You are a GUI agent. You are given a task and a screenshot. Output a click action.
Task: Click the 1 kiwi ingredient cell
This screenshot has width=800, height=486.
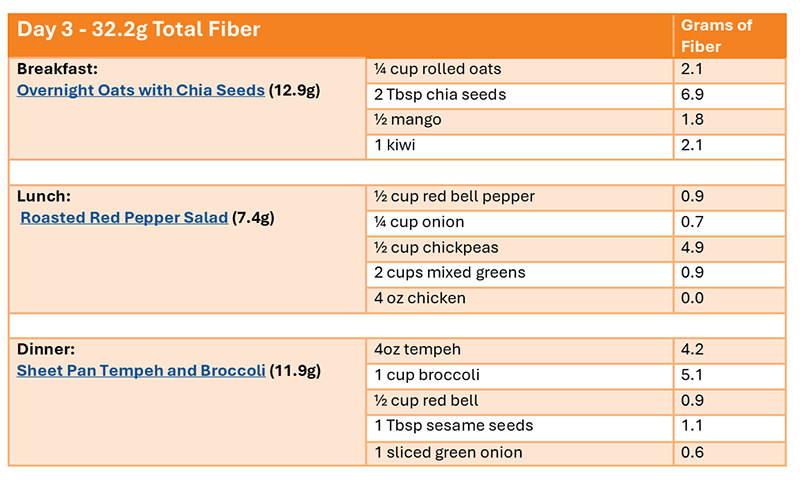click(x=395, y=146)
